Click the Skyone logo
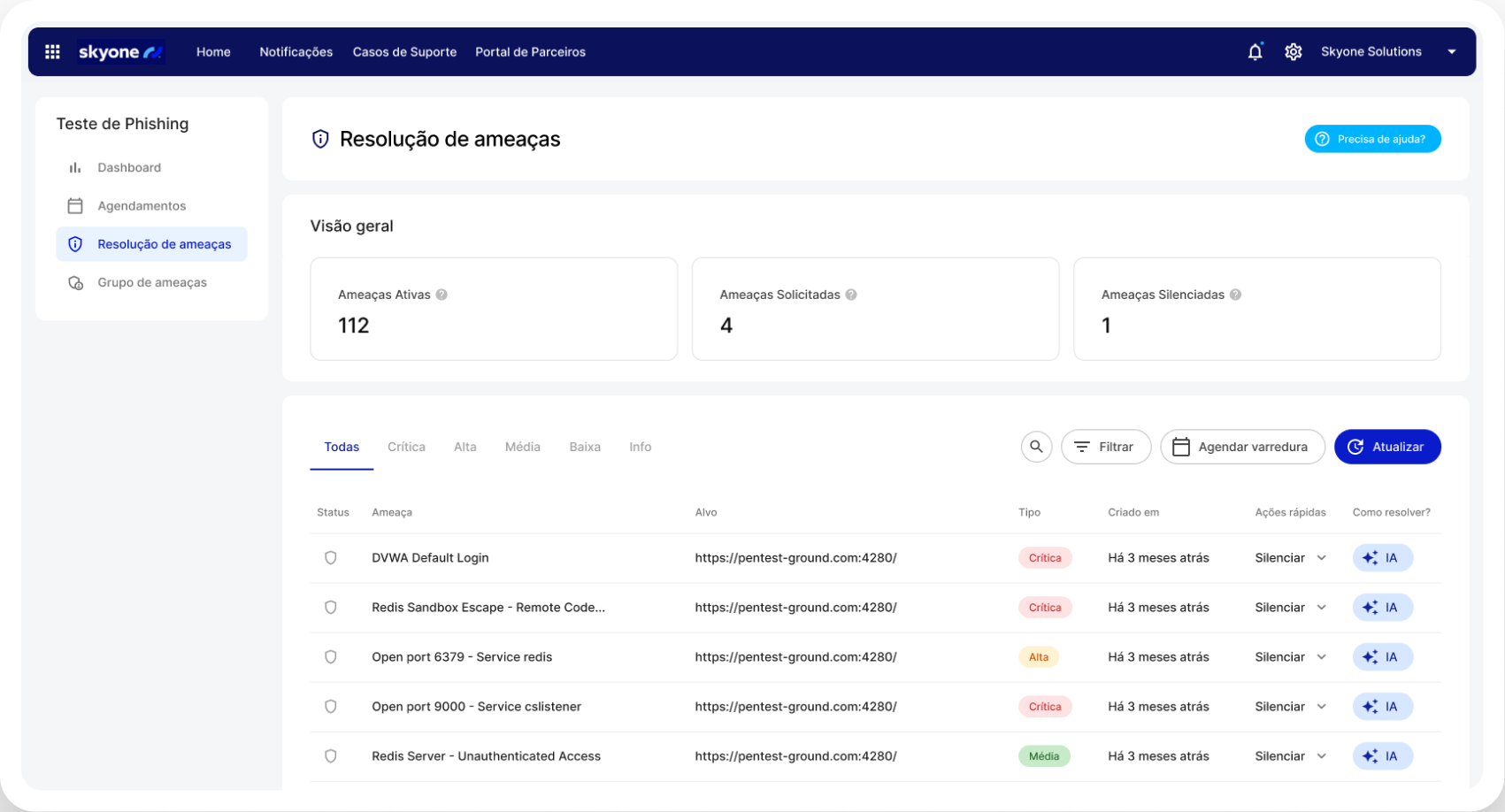Screen dimensions: 1505x812 (x=119, y=52)
